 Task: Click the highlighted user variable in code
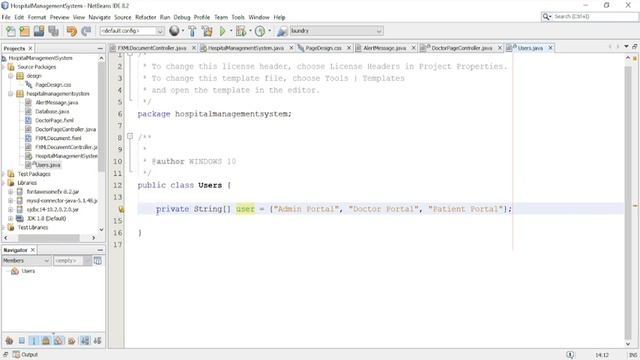coord(245,209)
